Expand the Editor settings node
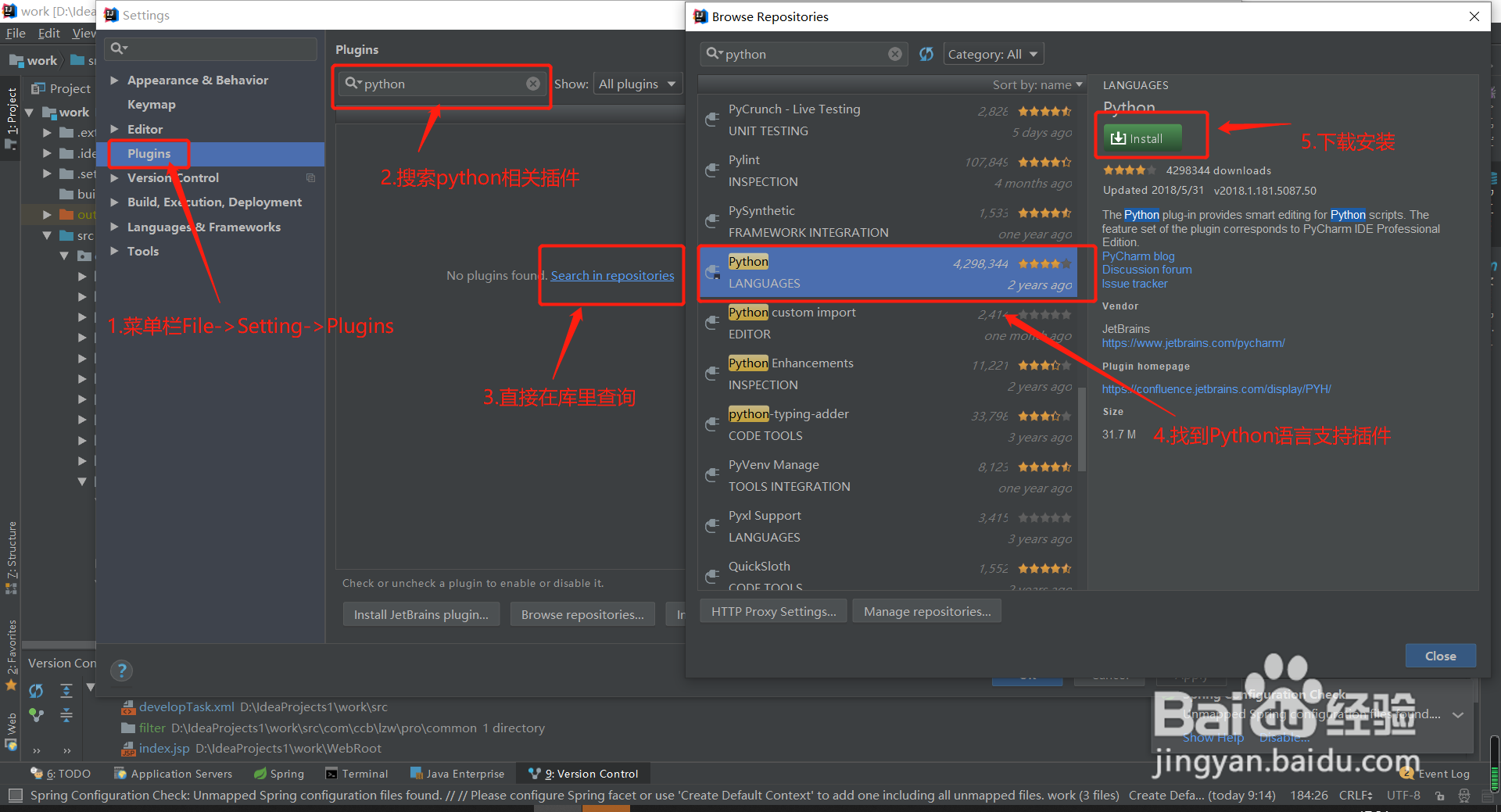The height and width of the screenshot is (812, 1501). (114, 129)
